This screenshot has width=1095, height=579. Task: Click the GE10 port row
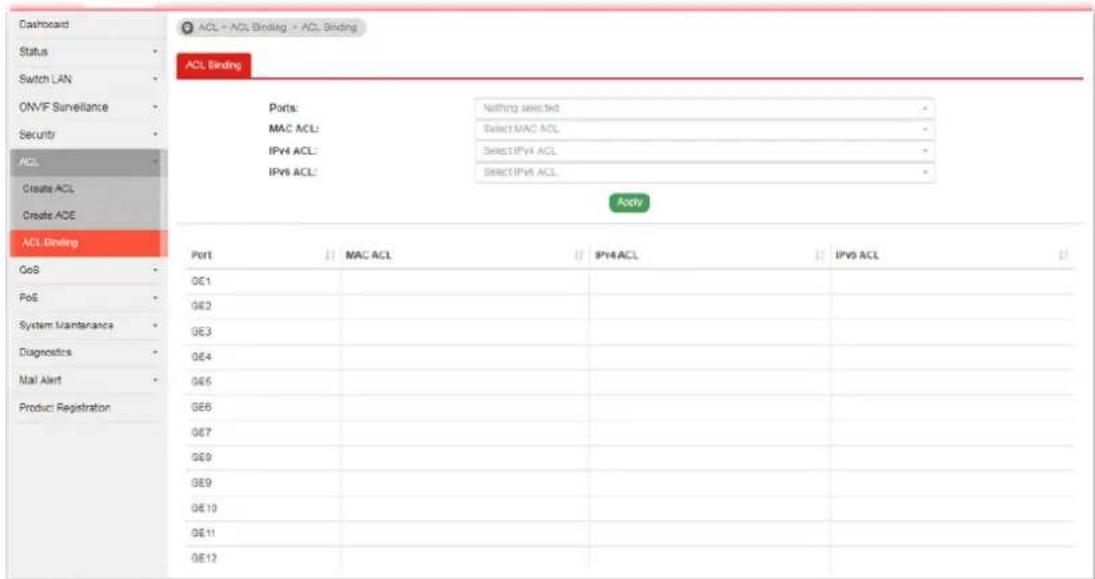tap(630, 508)
